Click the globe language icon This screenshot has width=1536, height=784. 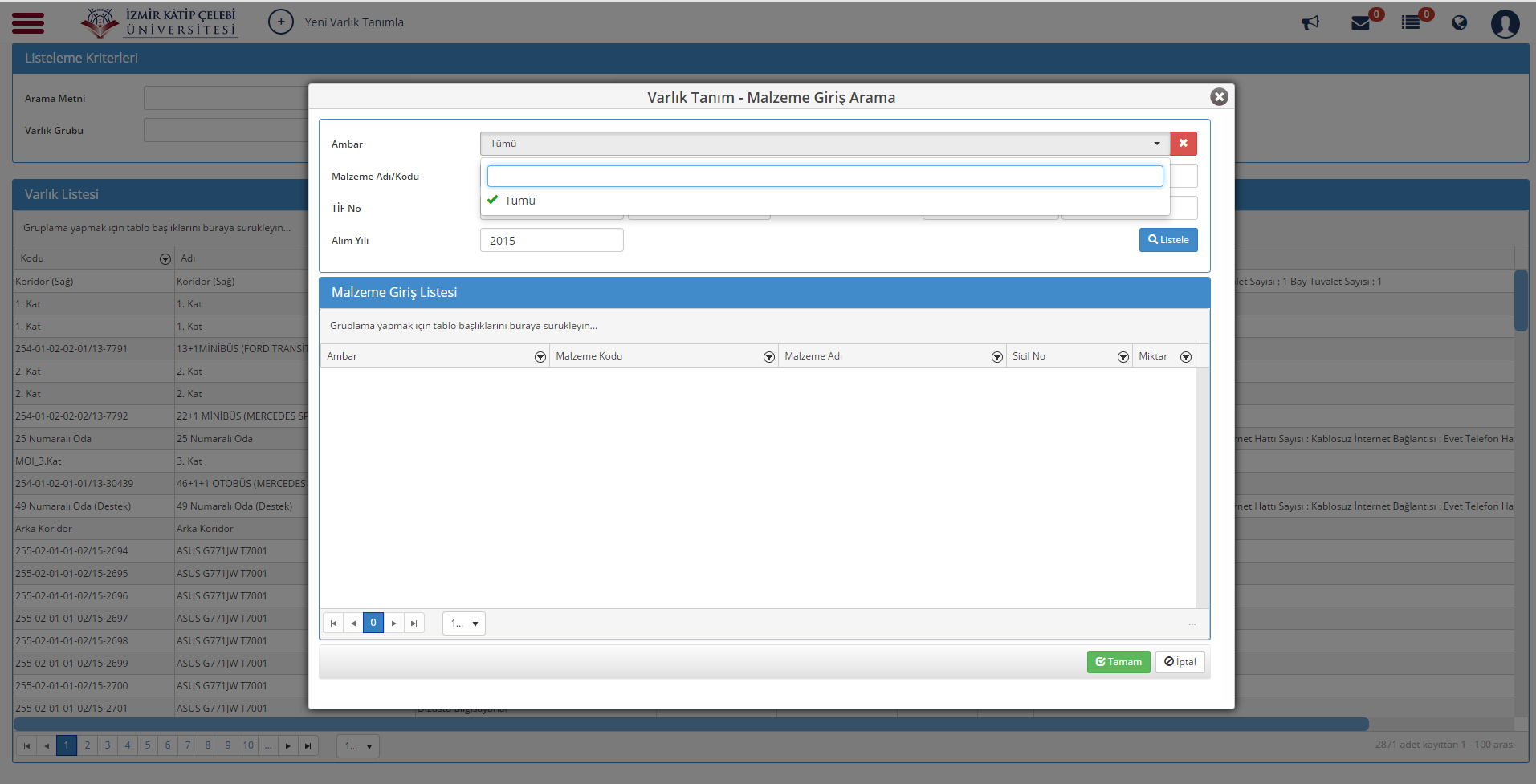click(1460, 22)
